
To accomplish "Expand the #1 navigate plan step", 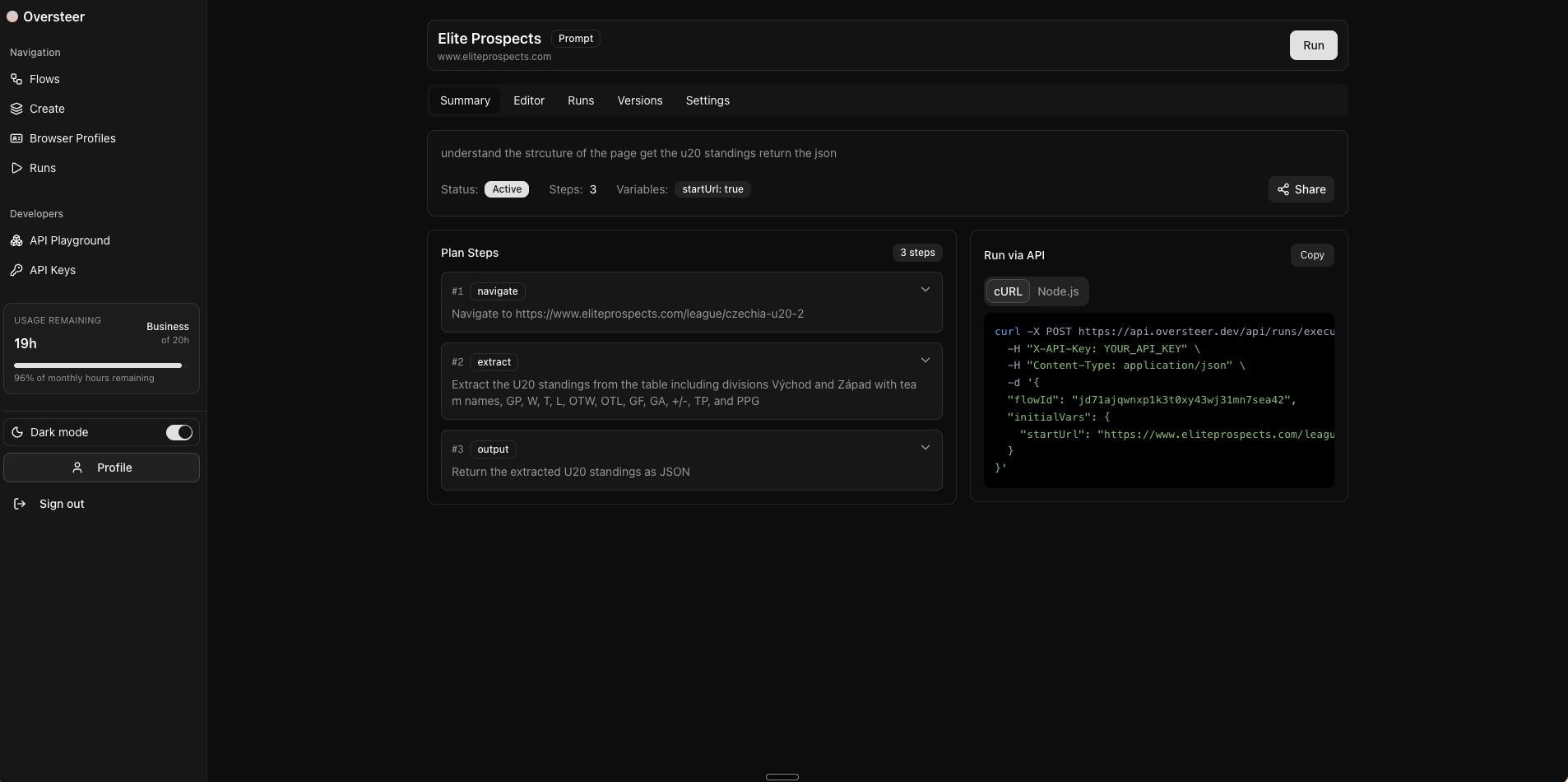I will tap(925, 290).
